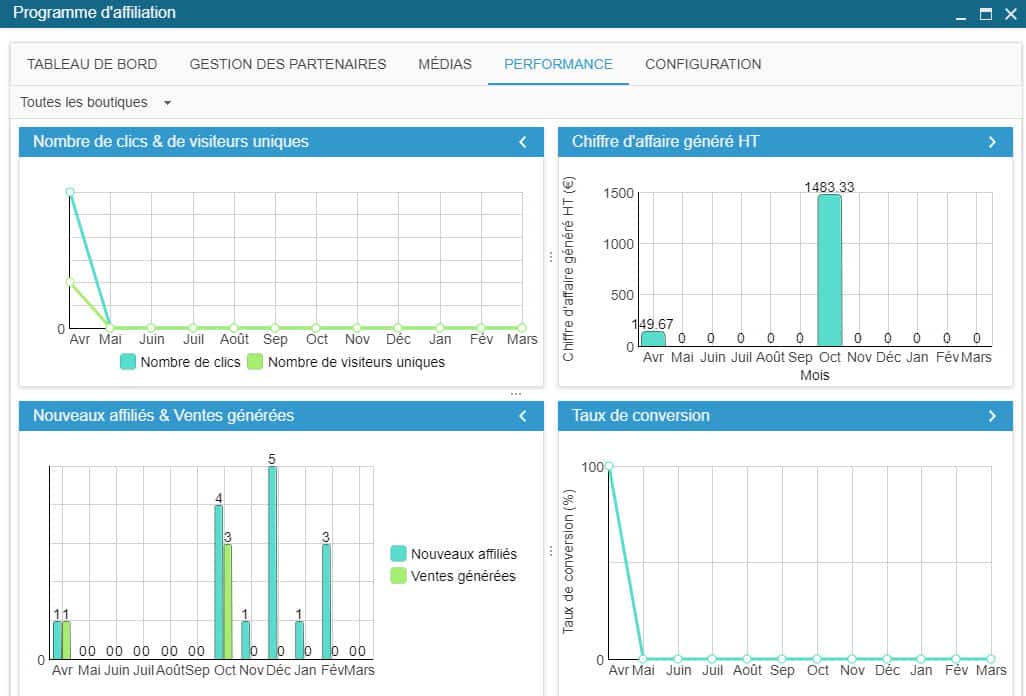The height and width of the screenshot is (696, 1026).
Task: Go to the Médias tab
Action: coord(445,64)
